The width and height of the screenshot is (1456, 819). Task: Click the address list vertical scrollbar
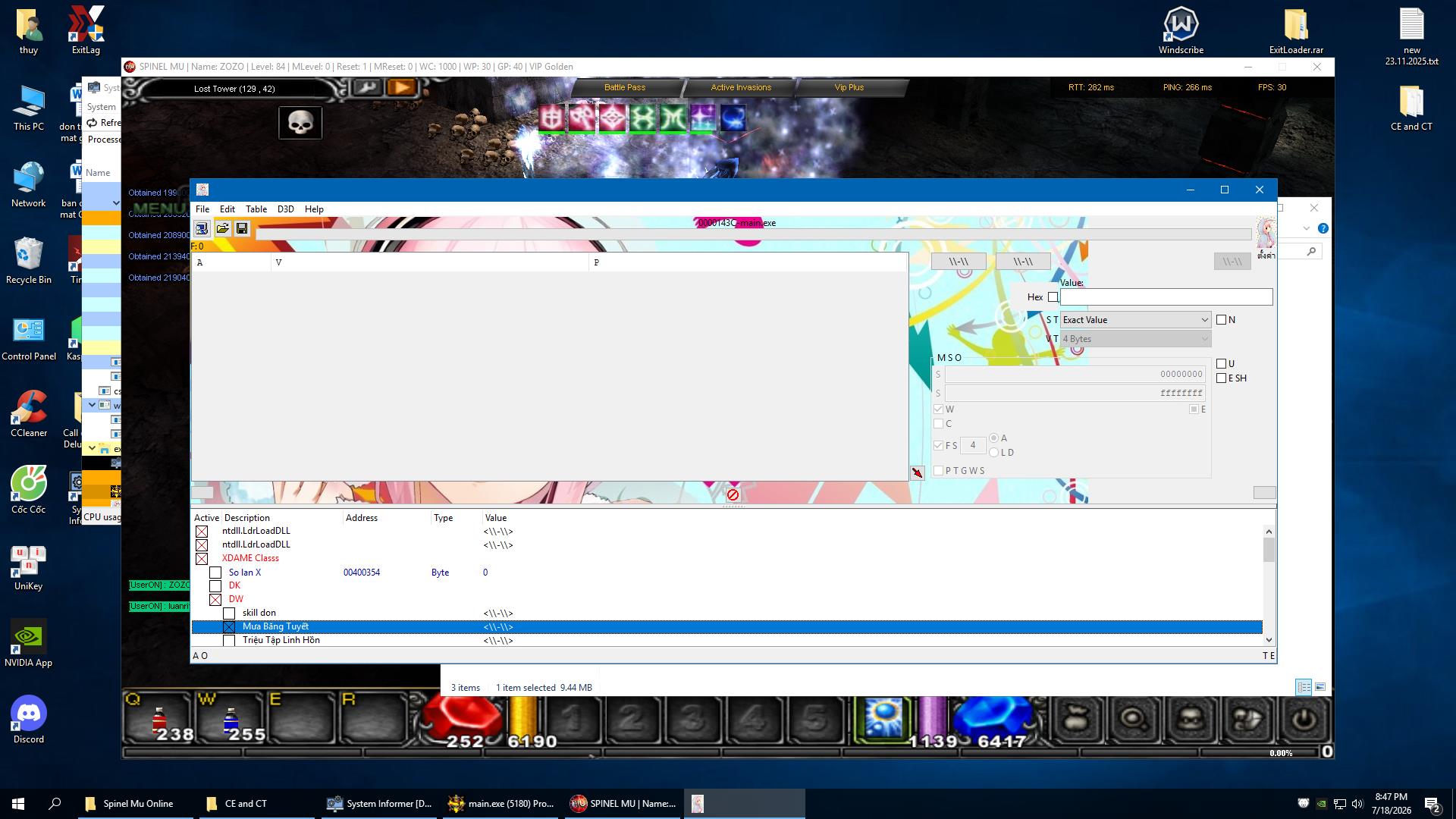[x=1269, y=585]
